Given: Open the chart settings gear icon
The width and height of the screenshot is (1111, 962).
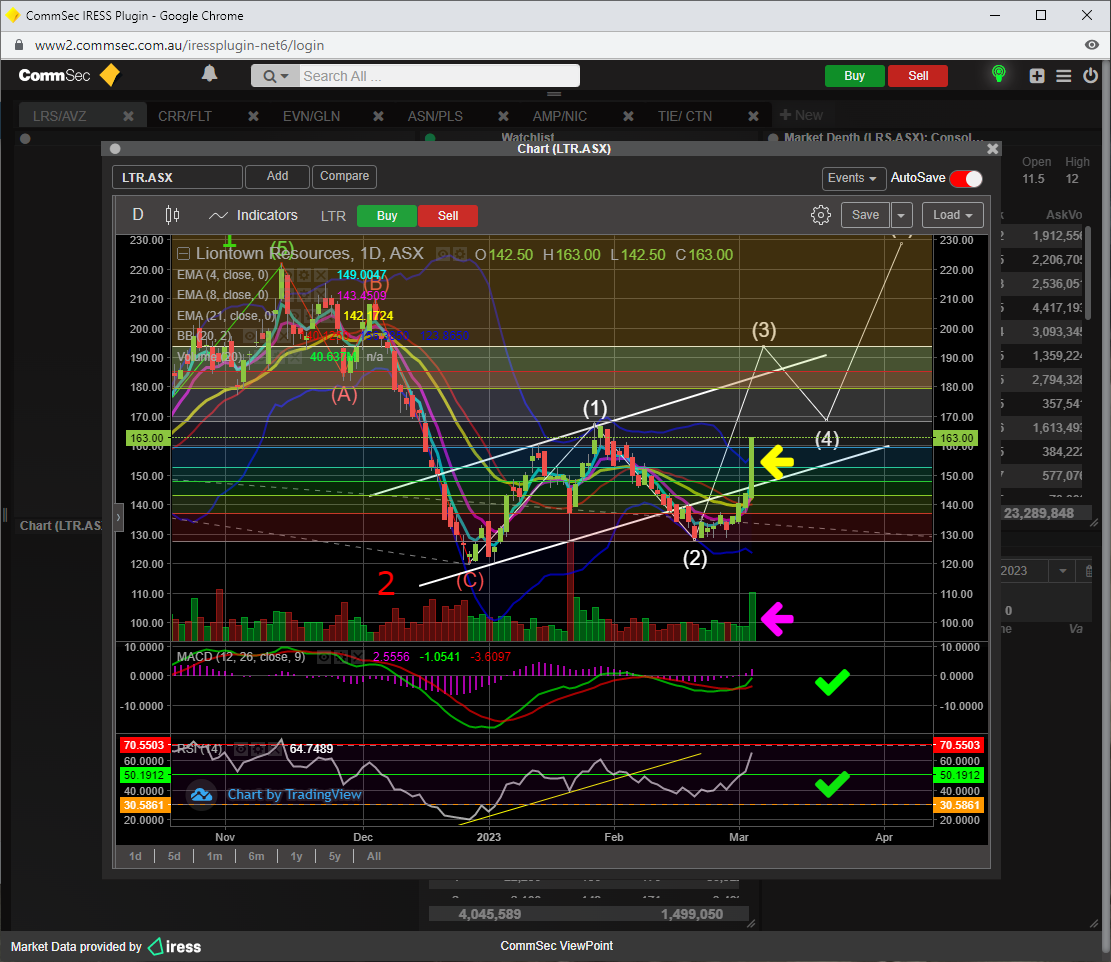Looking at the screenshot, I should [x=820, y=215].
